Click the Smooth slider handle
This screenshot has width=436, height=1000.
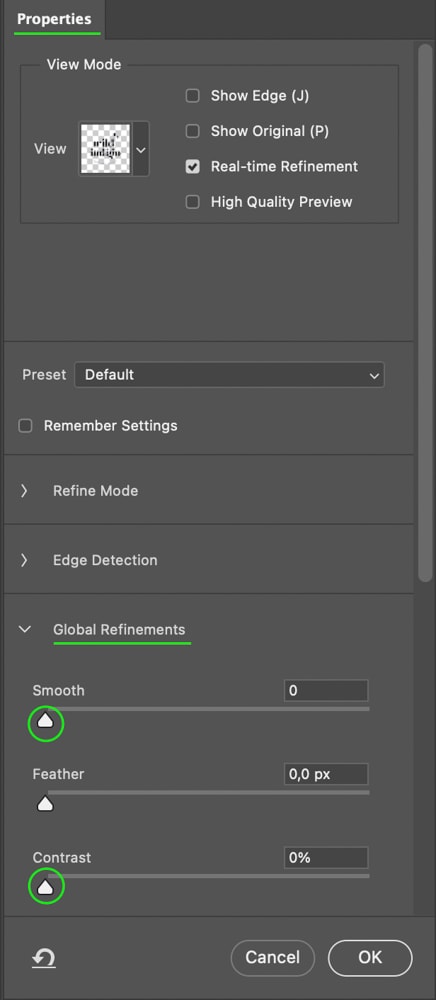45,721
